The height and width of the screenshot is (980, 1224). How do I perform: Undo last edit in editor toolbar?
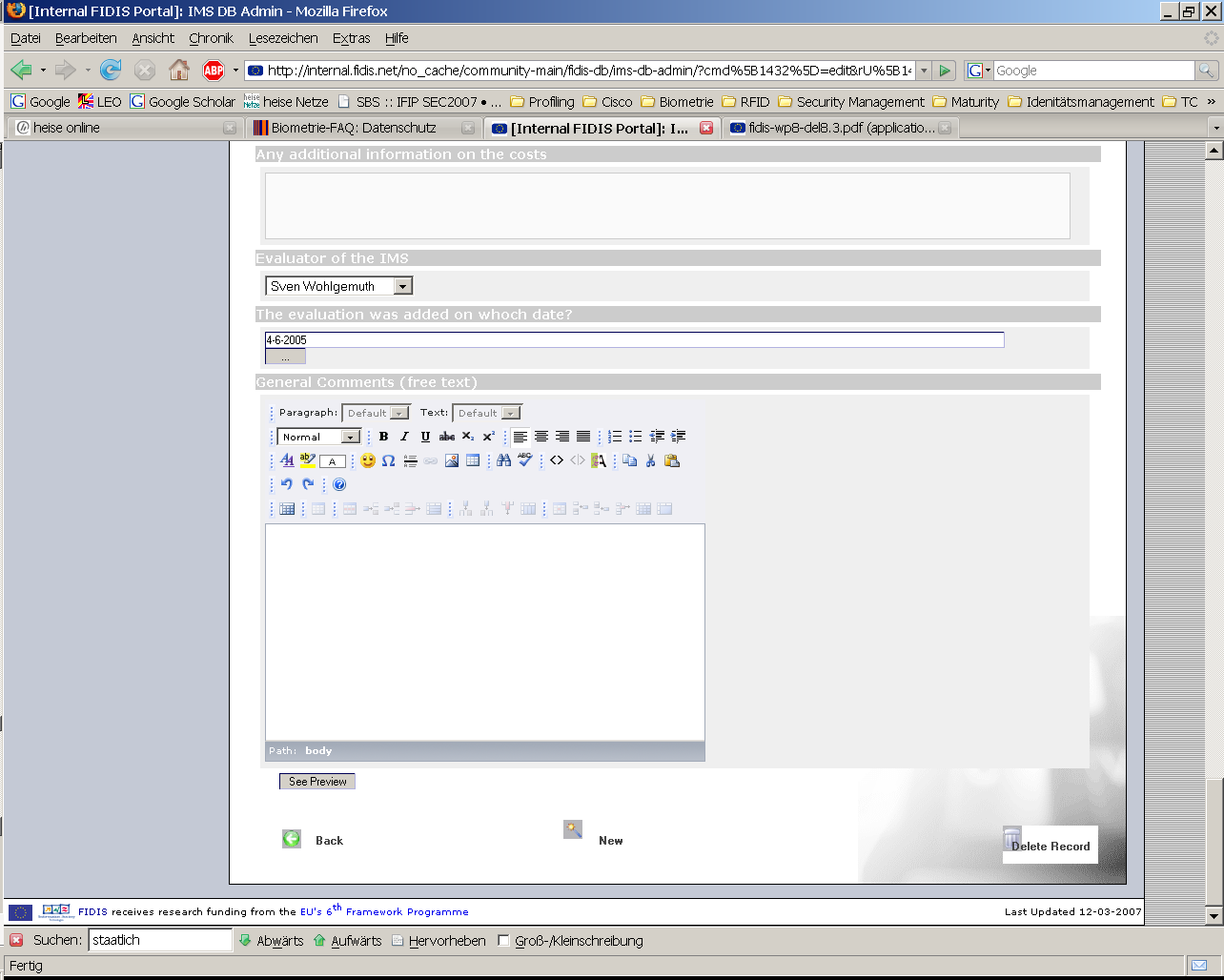(286, 484)
